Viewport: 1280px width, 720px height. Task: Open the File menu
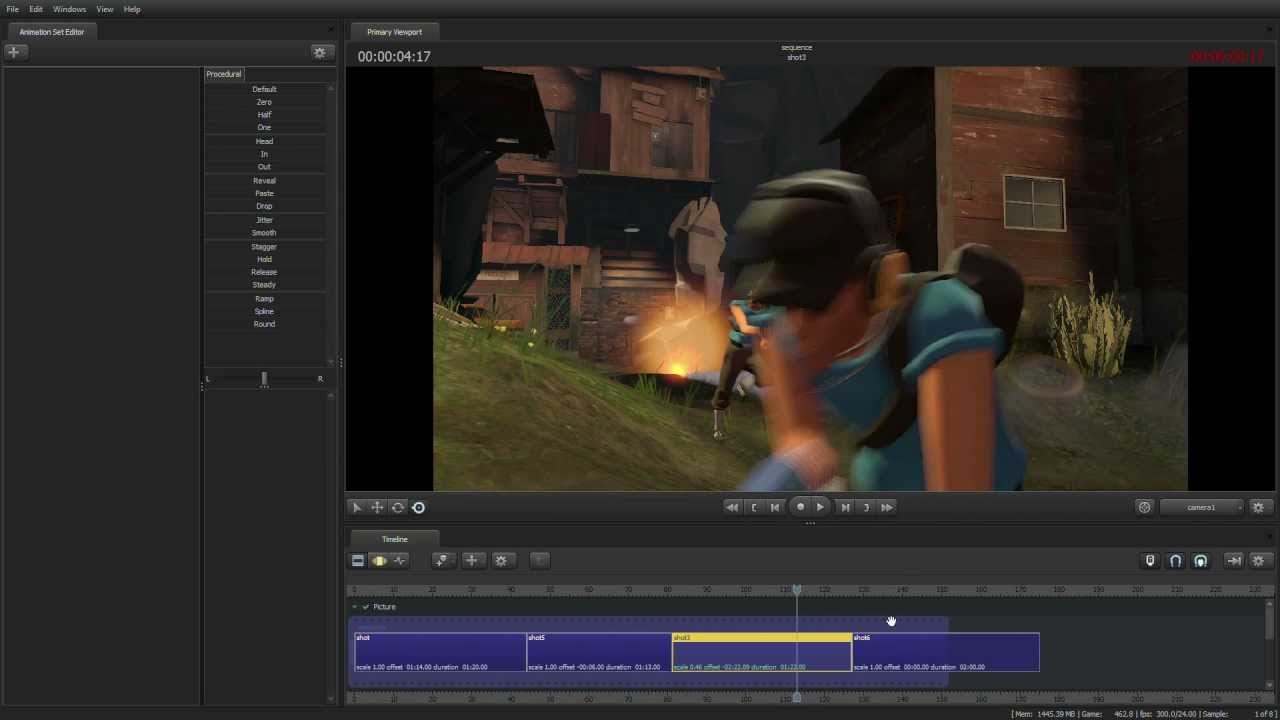tap(13, 9)
